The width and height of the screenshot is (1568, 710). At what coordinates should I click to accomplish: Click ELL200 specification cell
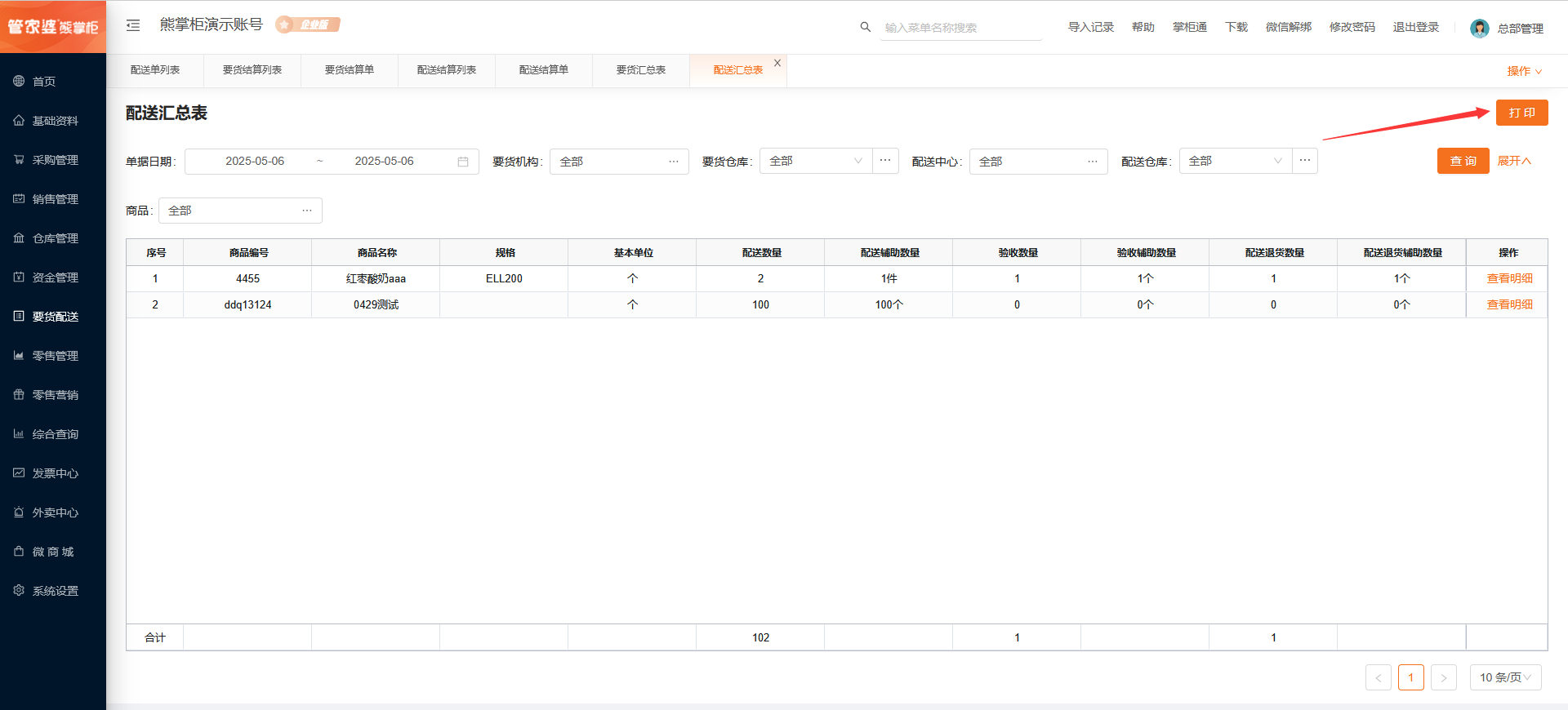[504, 278]
